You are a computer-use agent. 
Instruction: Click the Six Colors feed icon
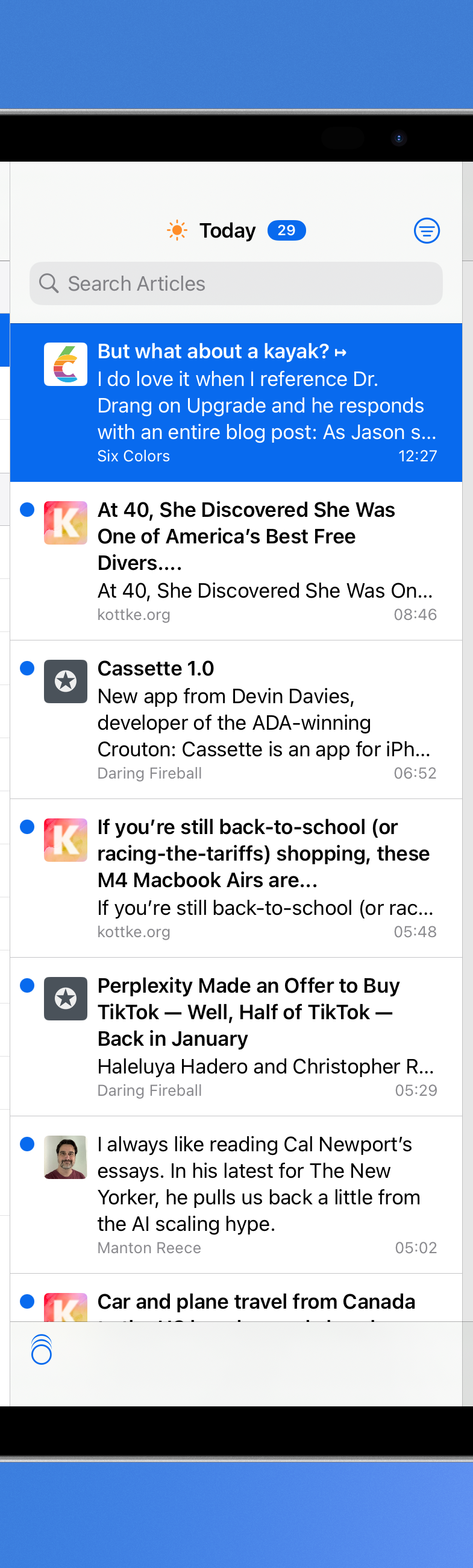(66, 364)
